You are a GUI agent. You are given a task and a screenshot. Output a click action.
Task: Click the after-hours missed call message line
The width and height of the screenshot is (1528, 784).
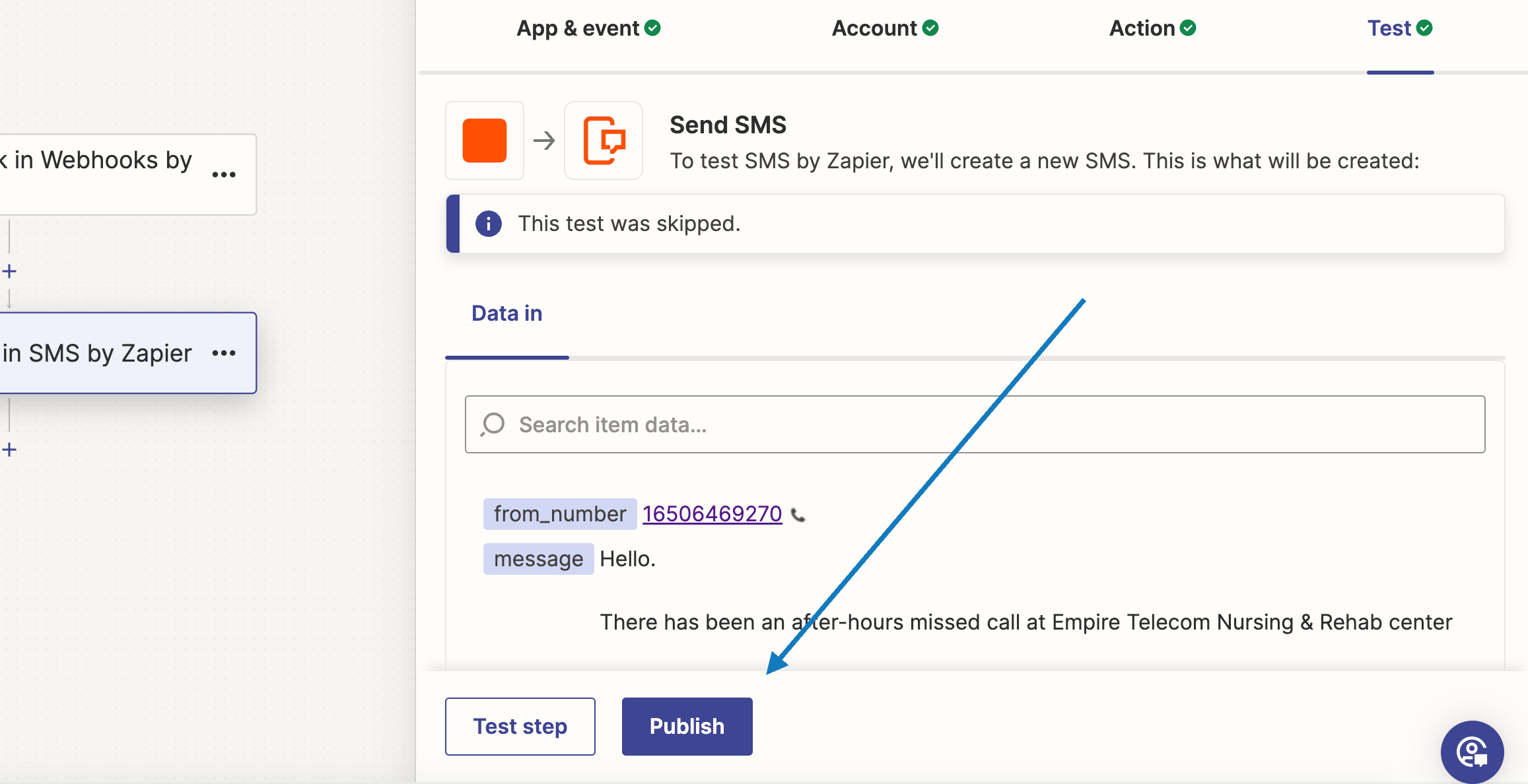tap(1025, 622)
